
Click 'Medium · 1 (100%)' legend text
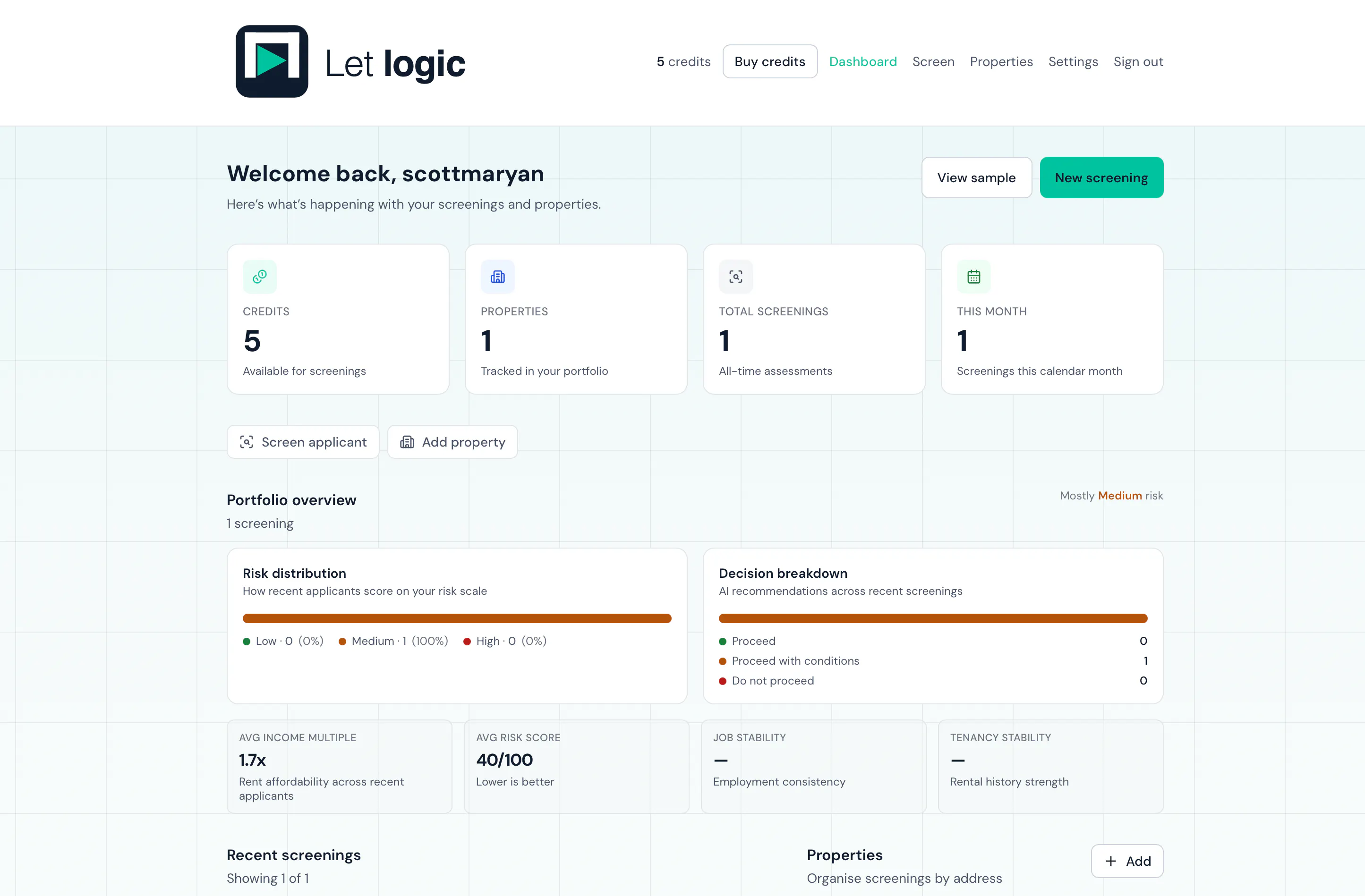click(399, 642)
